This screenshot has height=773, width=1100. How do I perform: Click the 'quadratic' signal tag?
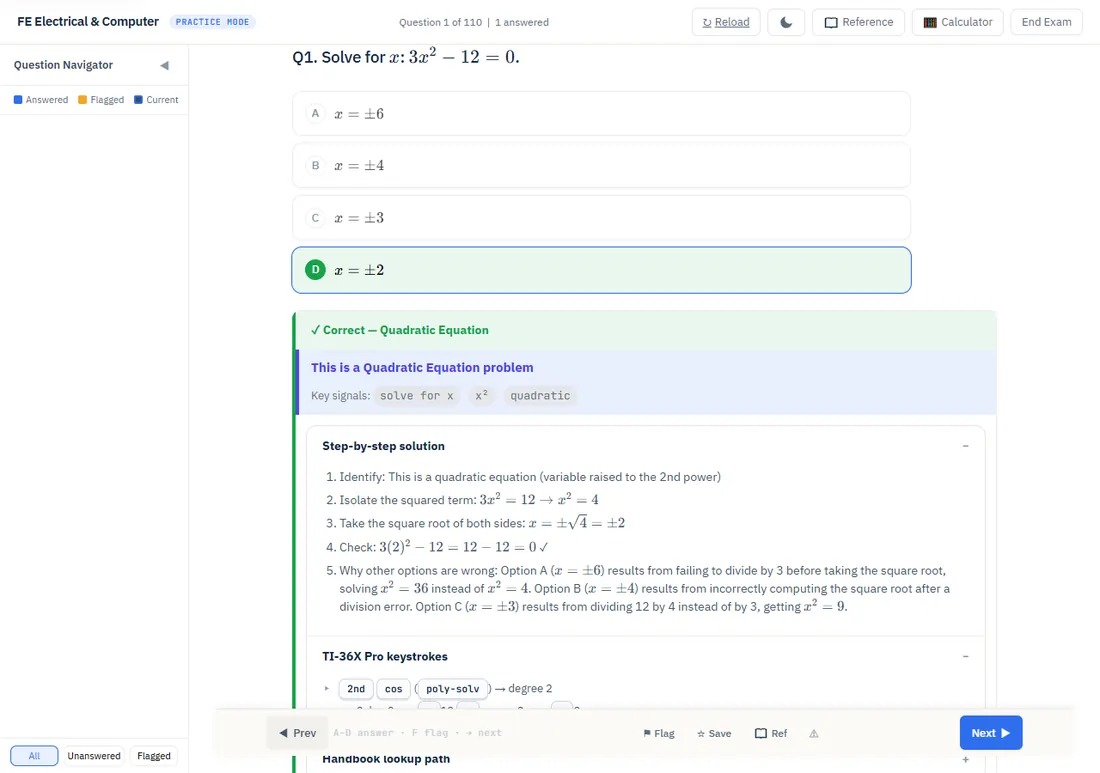(540, 396)
